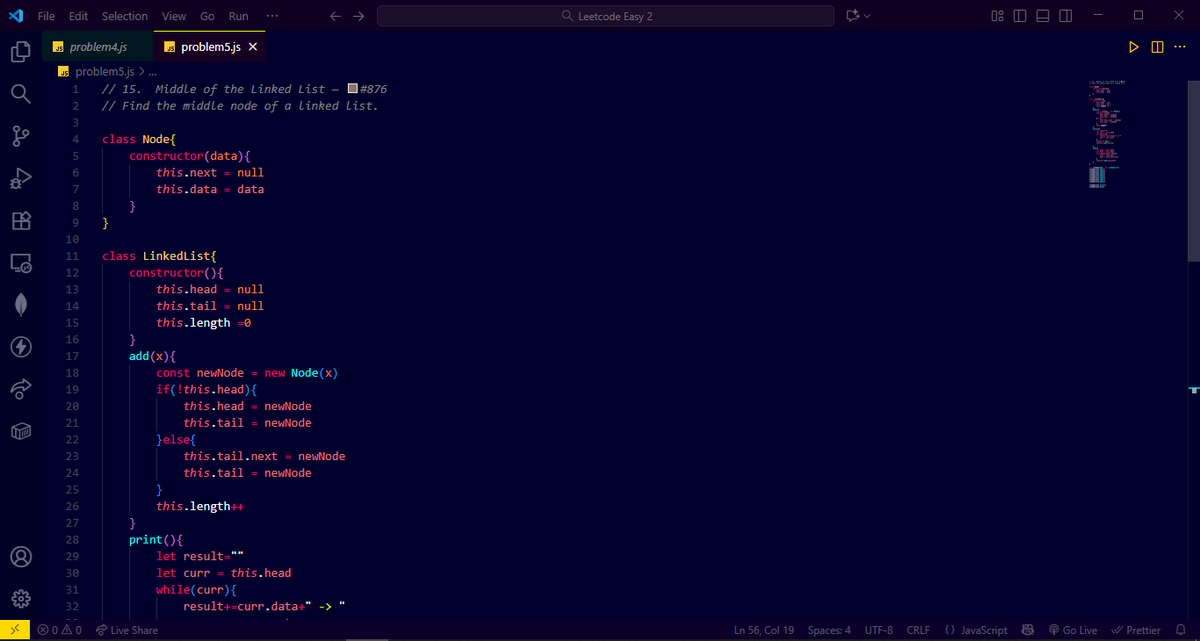
Task: Go to line via Ln 56, Col 19
Action: [764, 630]
